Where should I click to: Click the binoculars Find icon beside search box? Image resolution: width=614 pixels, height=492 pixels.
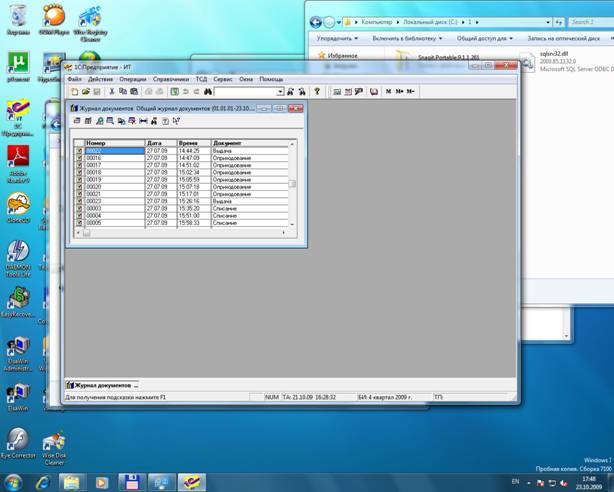[208, 92]
